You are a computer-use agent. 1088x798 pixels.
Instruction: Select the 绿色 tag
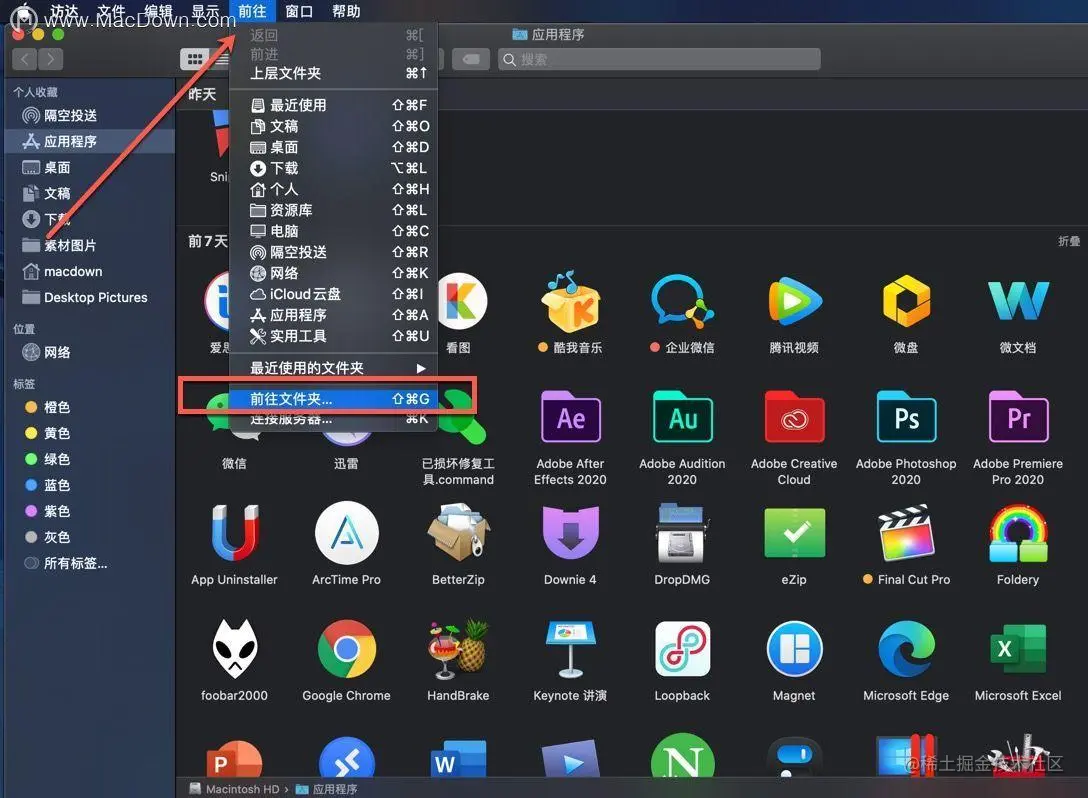89,459
